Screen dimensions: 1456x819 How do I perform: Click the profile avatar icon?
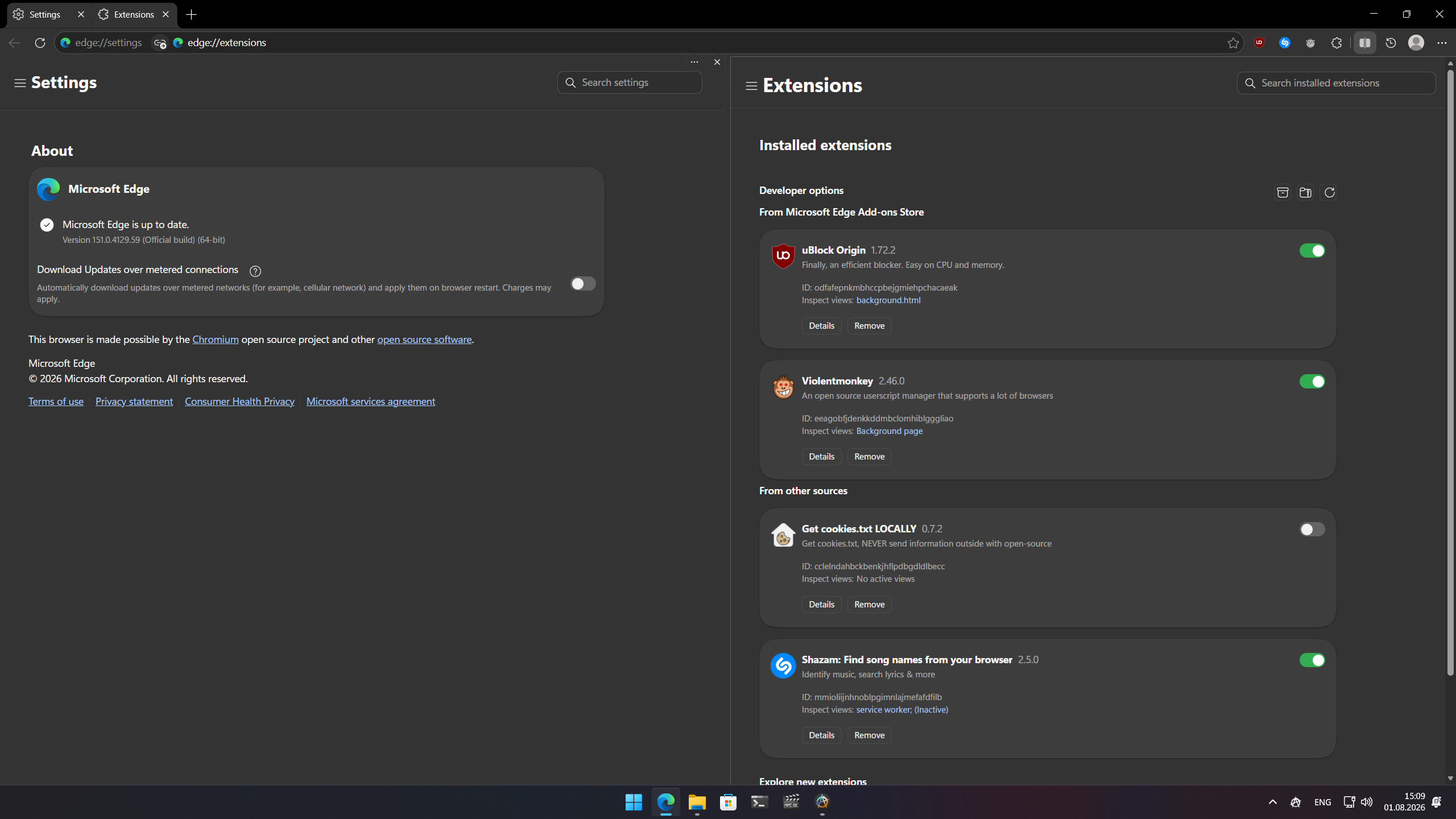[x=1416, y=43]
